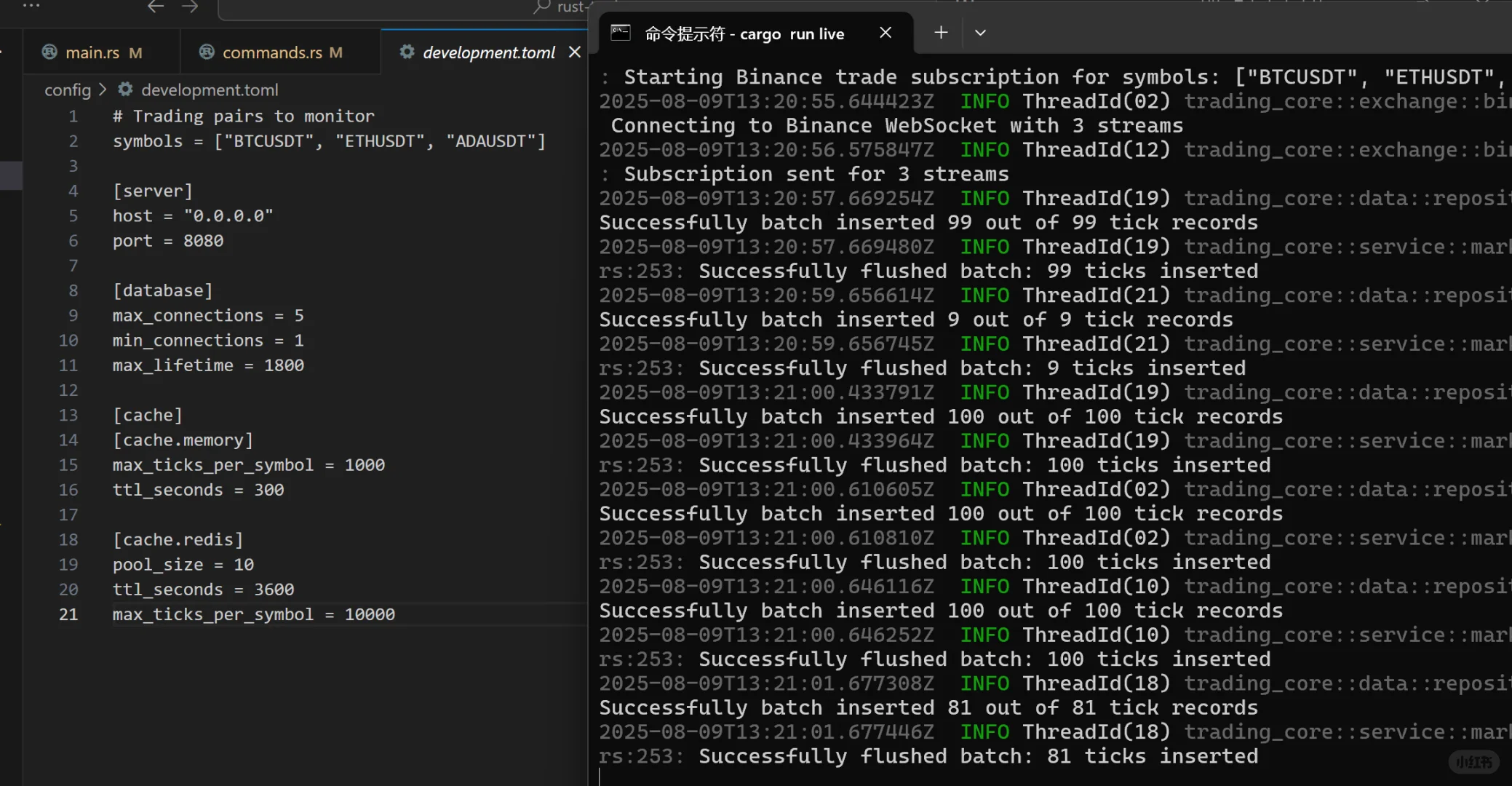Open the terminal profiles dropdown chevron
This screenshot has height=786, width=1512.
980,33
